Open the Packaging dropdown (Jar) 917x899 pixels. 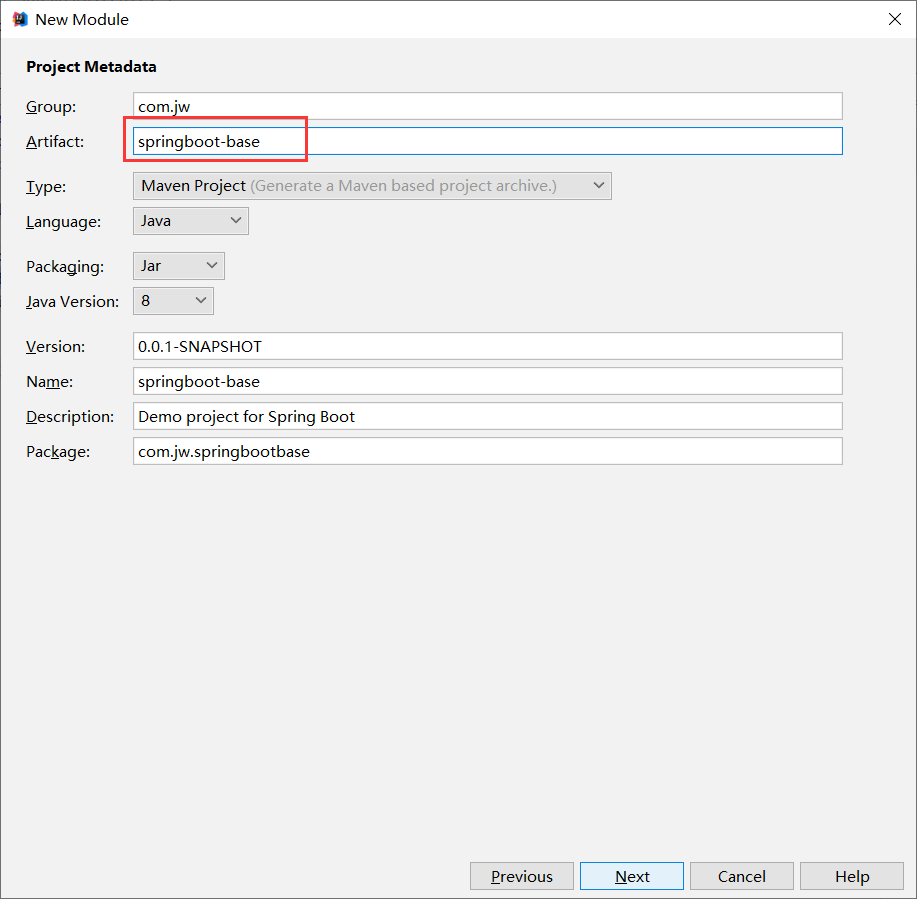tap(178, 266)
